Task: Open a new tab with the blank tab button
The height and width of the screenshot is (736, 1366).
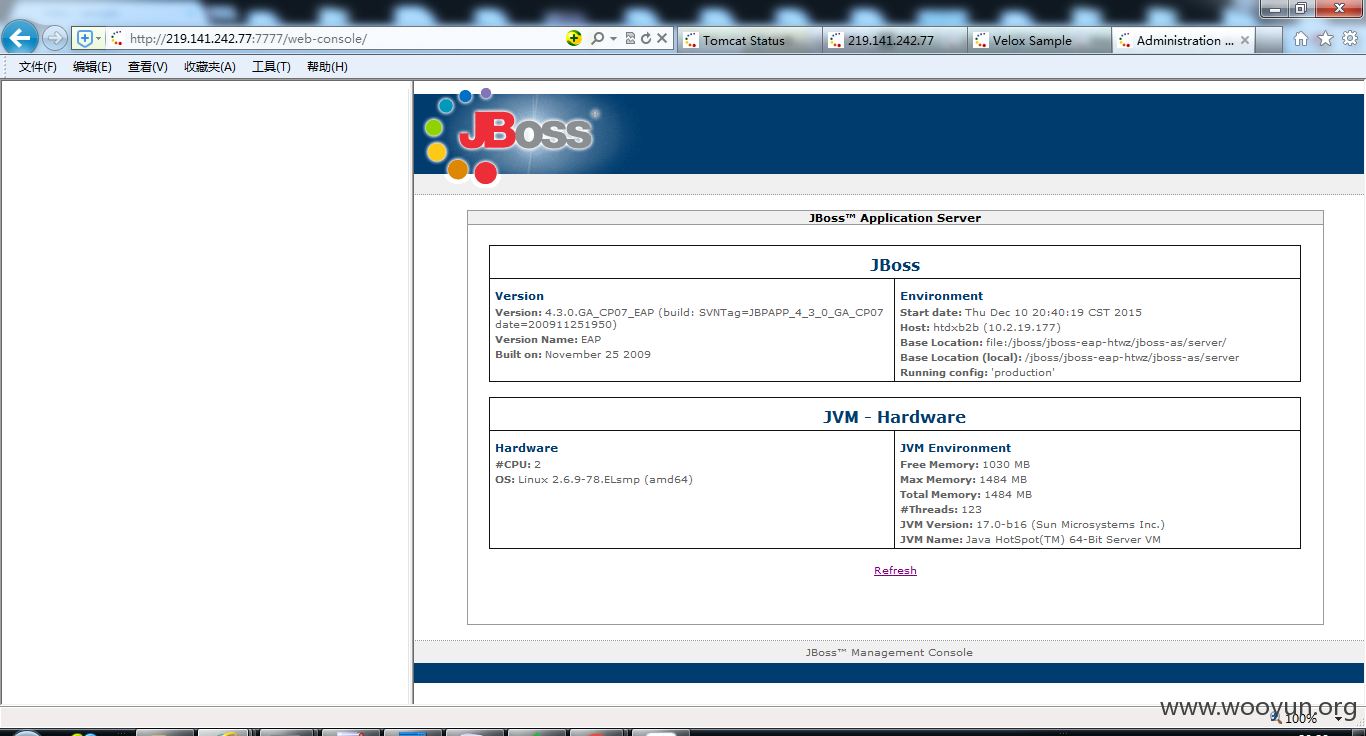Action: tap(1269, 40)
